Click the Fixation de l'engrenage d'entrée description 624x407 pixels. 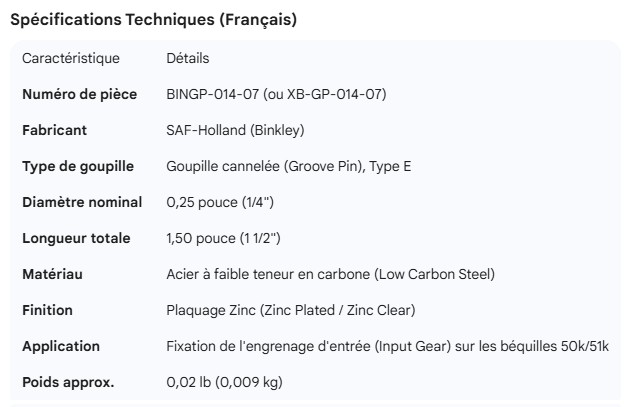pyautogui.click(x=388, y=346)
